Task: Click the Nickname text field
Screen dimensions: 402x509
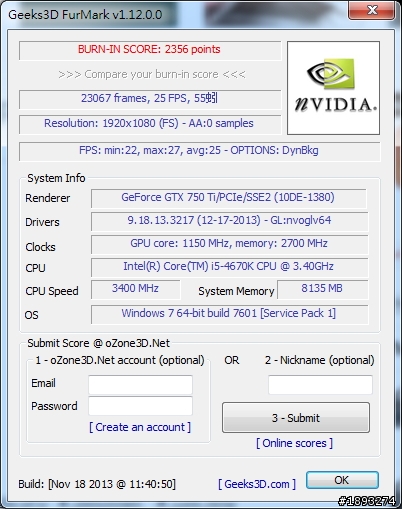Action: pos(320,384)
